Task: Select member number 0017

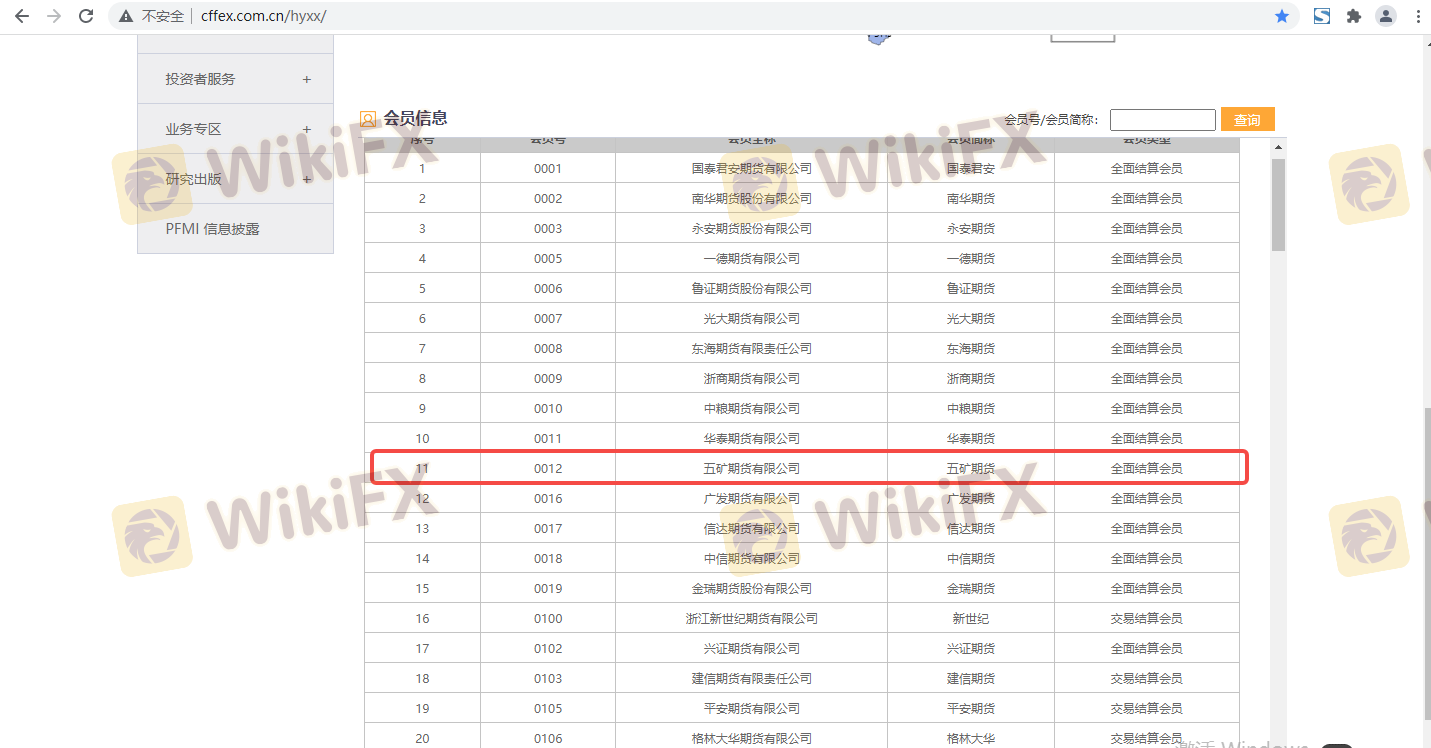Action: (548, 529)
